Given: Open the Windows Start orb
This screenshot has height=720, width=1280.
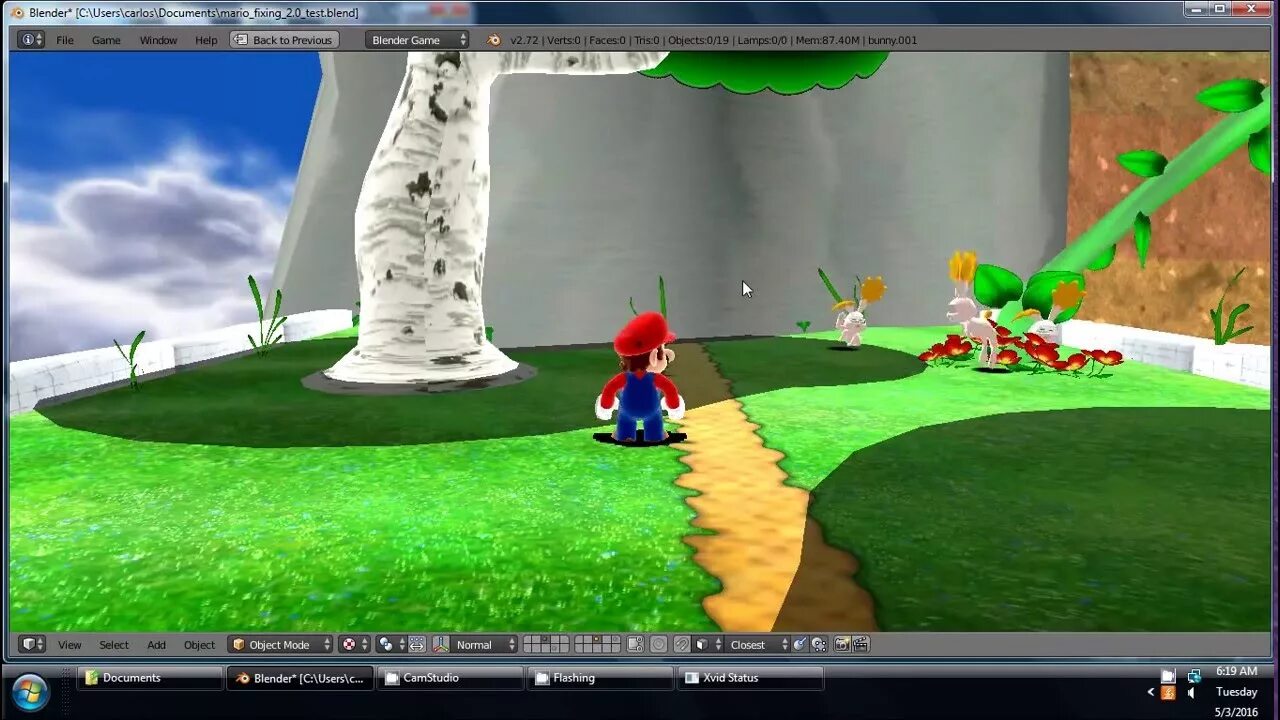Looking at the screenshot, I should (x=30, y=691).
